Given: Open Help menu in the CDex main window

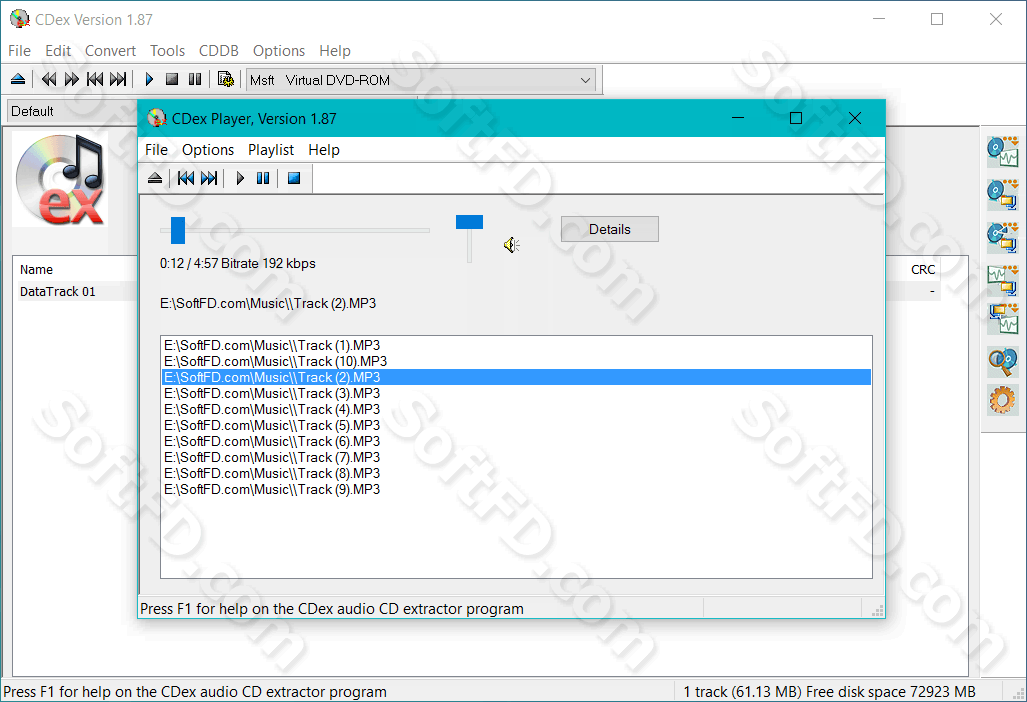Looking at the screenshot, I should coord(335,51).
